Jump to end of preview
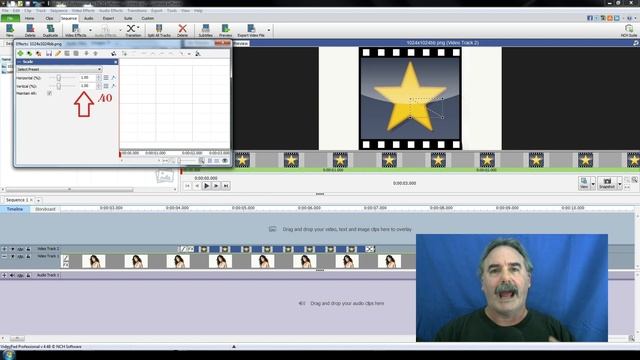The height and width of the screenshot is (360, 640). (226, 186)
